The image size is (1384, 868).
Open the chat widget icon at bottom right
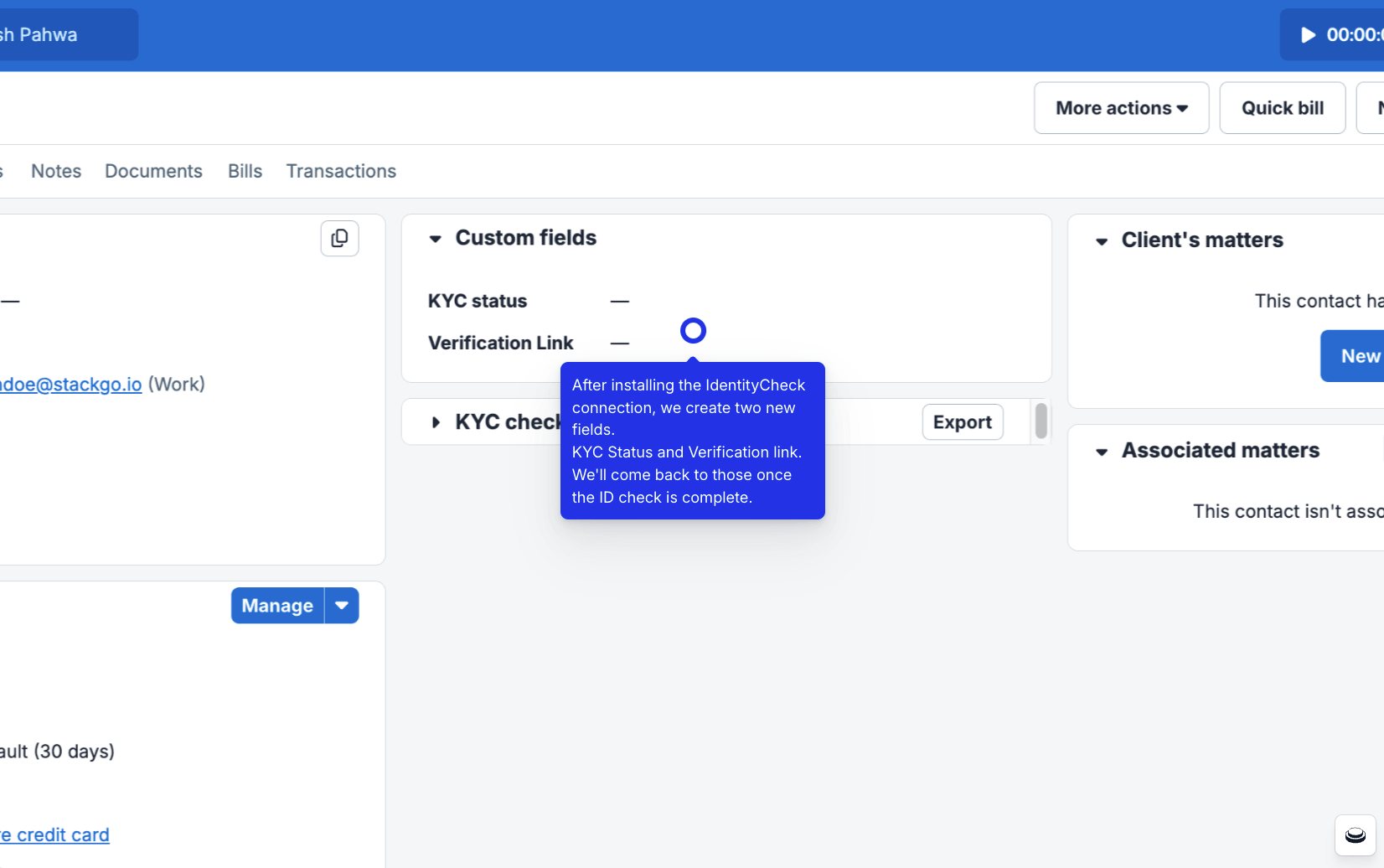pos(1355,835)
